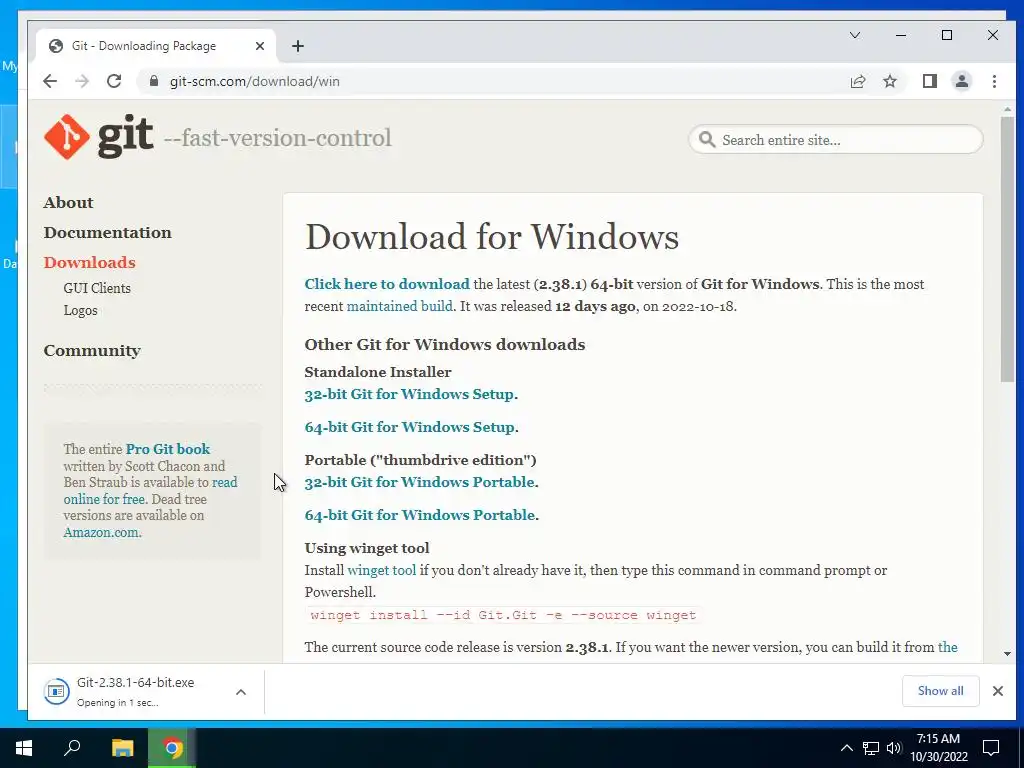Click the 'Show all' downloads button
Screen dimensions: 1024x768
pos(940,691)
